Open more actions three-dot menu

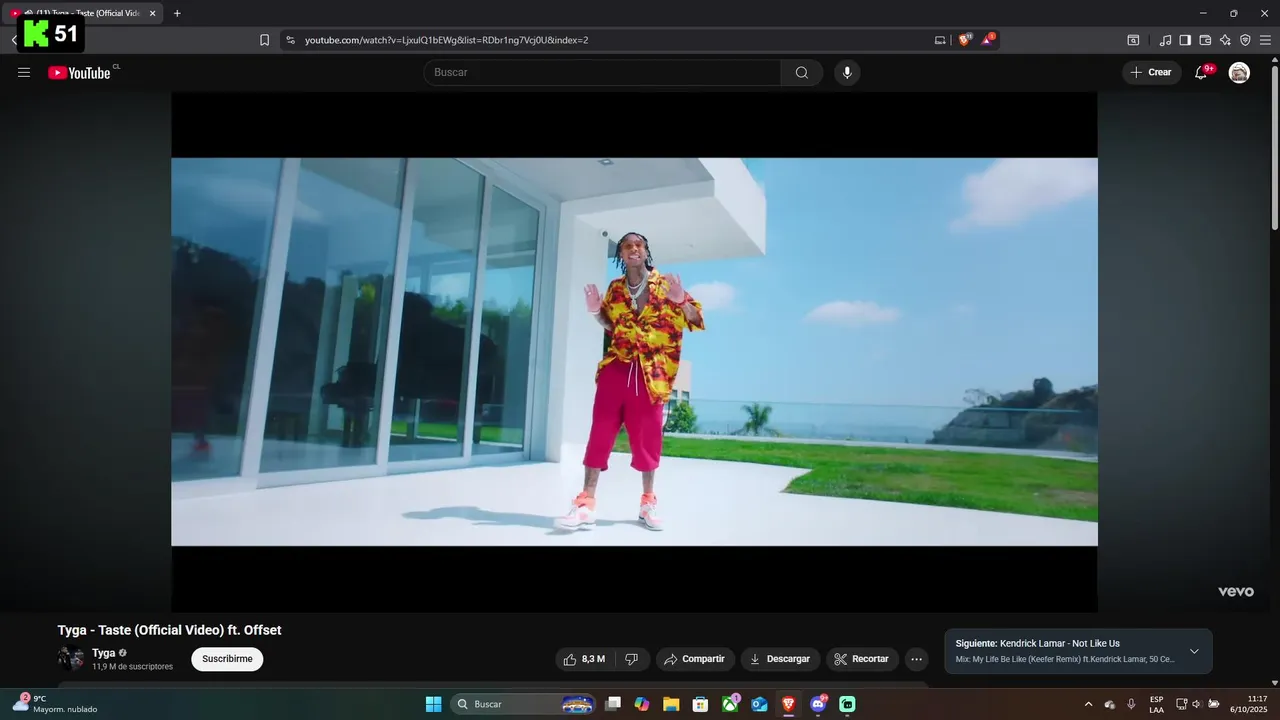click(916, 659)
